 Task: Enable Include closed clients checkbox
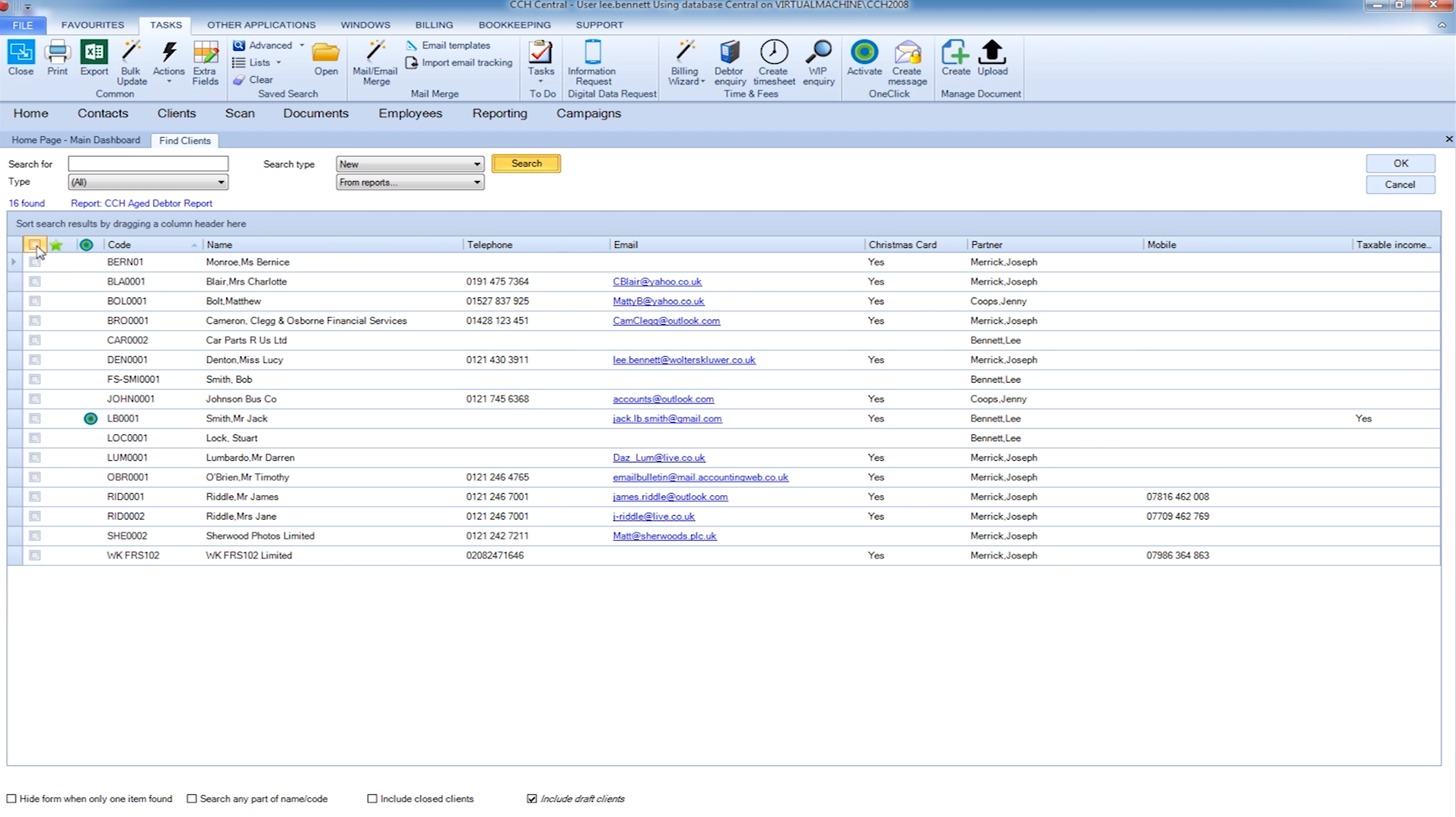(372, 799)
